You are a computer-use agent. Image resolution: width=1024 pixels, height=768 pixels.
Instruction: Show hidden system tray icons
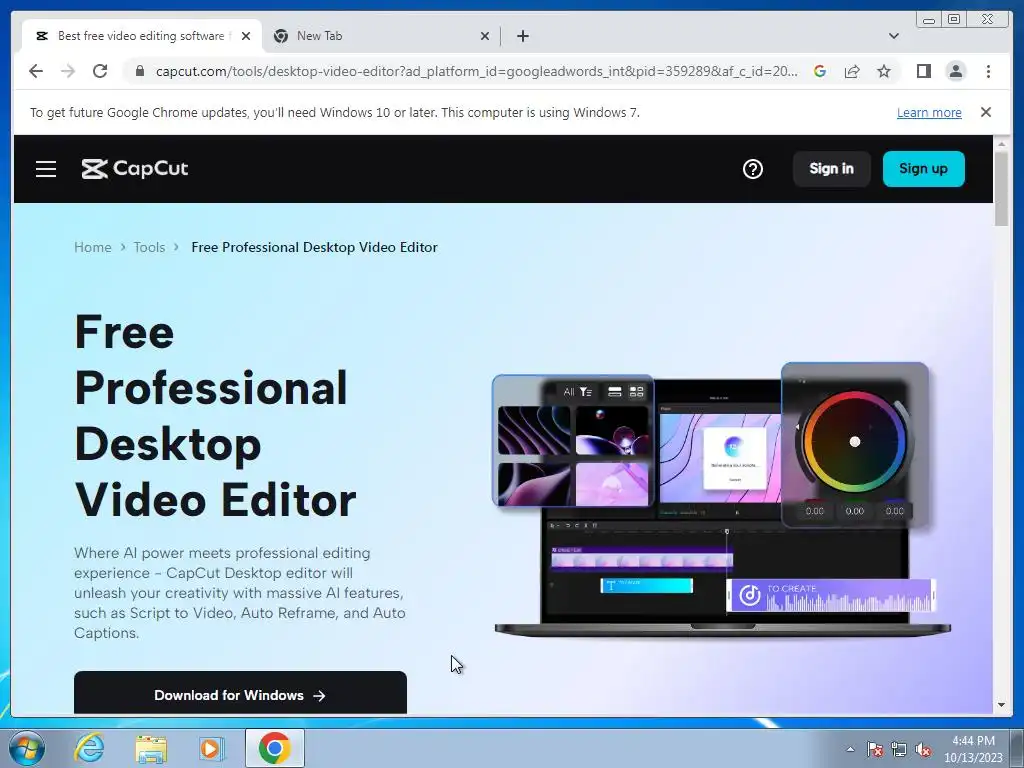(850, 749)
